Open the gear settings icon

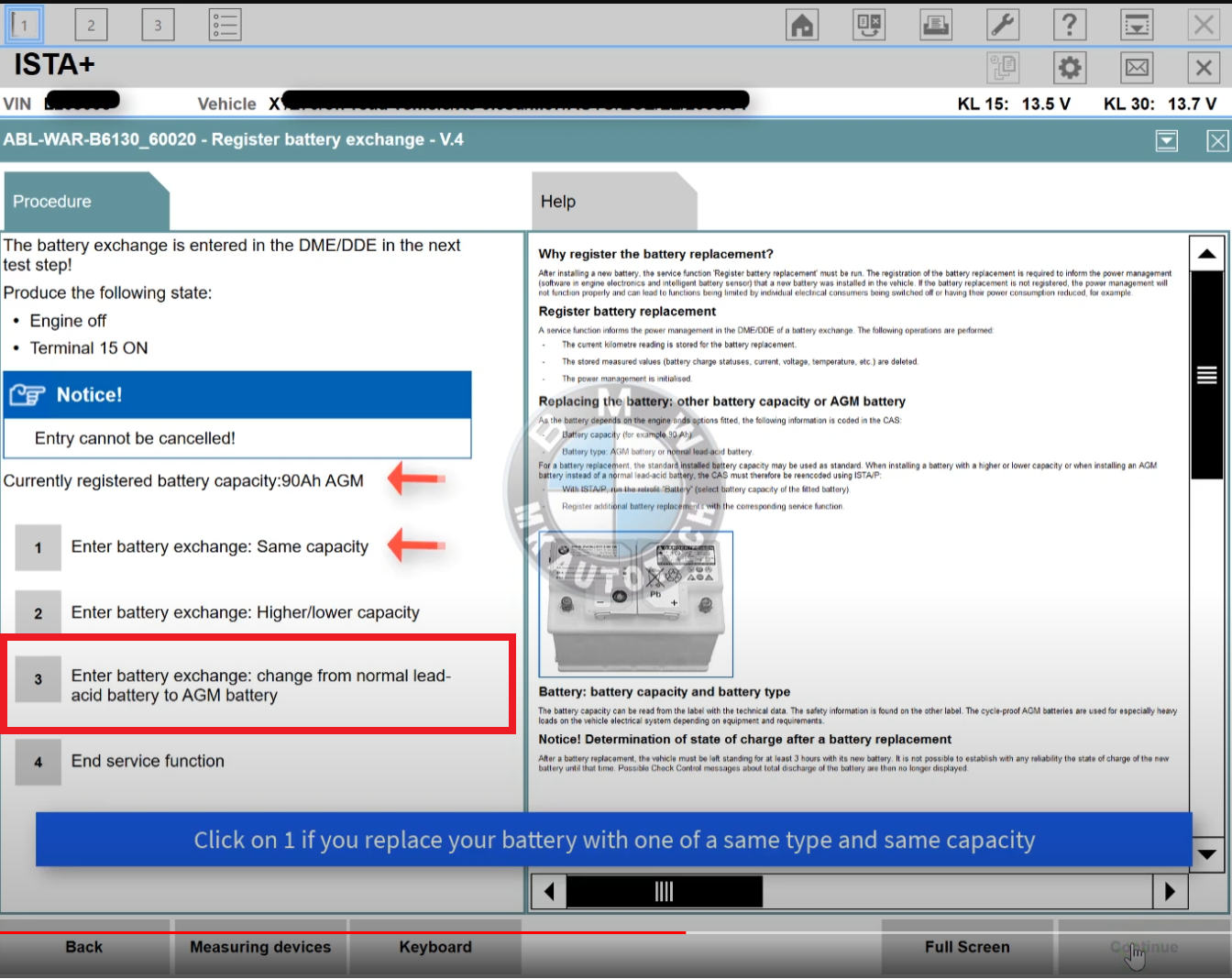coord(1070,68)
